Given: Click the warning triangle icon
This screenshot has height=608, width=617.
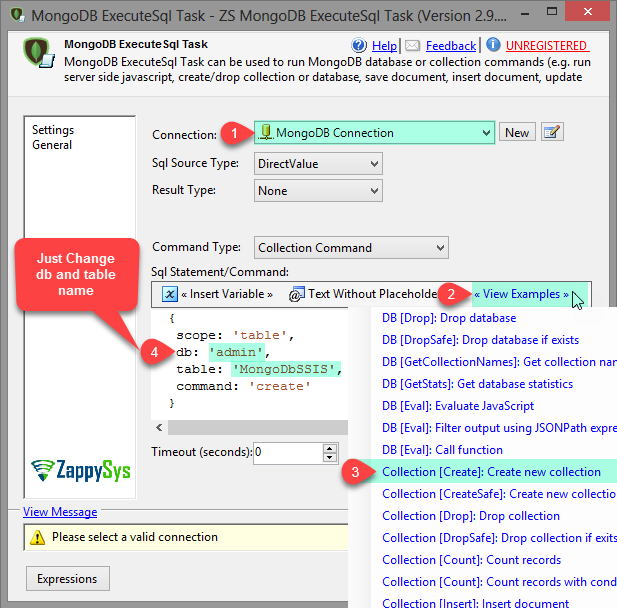Looking at the screenshot, I should pyautogui.click(x=37, y=537).
